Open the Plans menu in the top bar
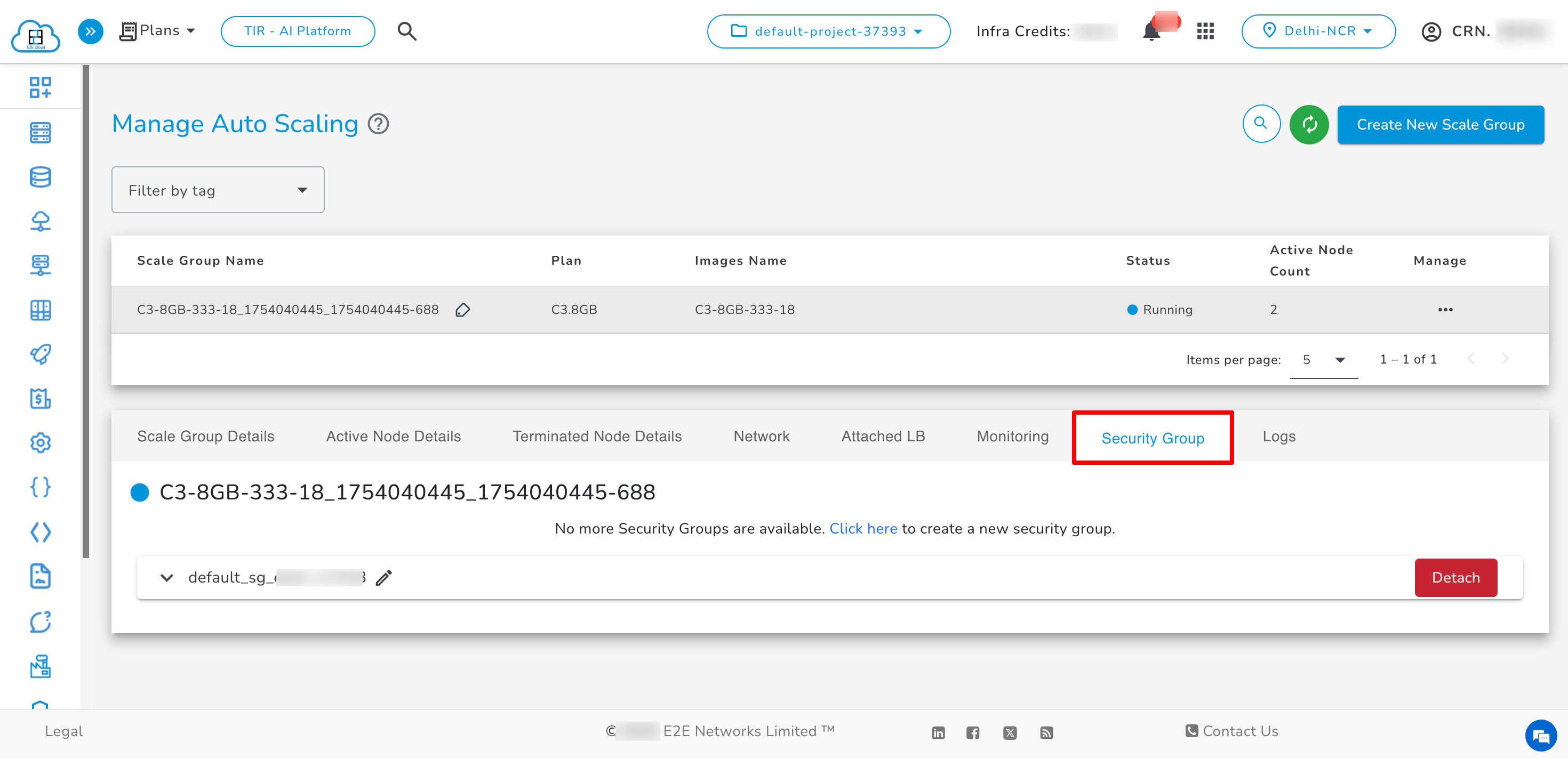Image resolution: width=1568 pixels, height=759 pixels. (157, 30)
